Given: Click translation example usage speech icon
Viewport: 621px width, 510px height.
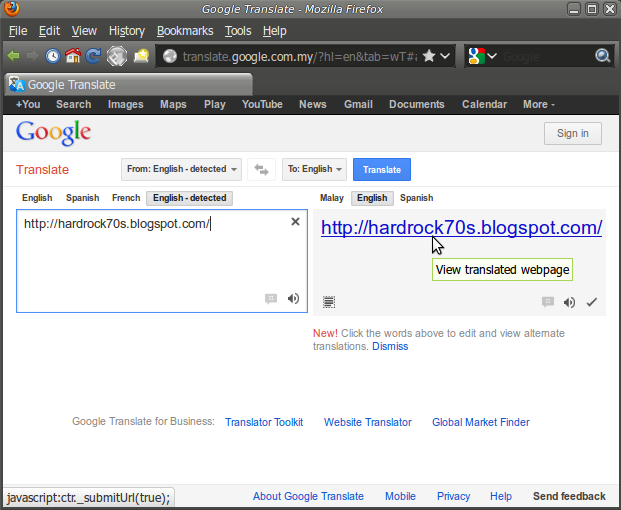Looking at the screenshot, I should point(548,302).
